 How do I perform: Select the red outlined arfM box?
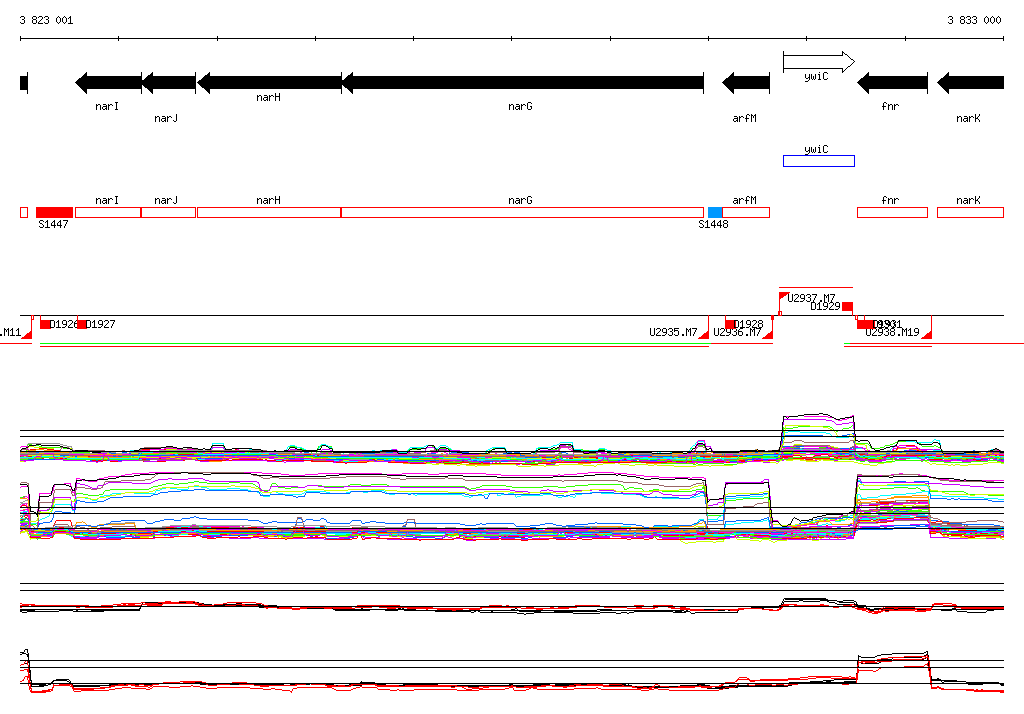click(746, 212)
